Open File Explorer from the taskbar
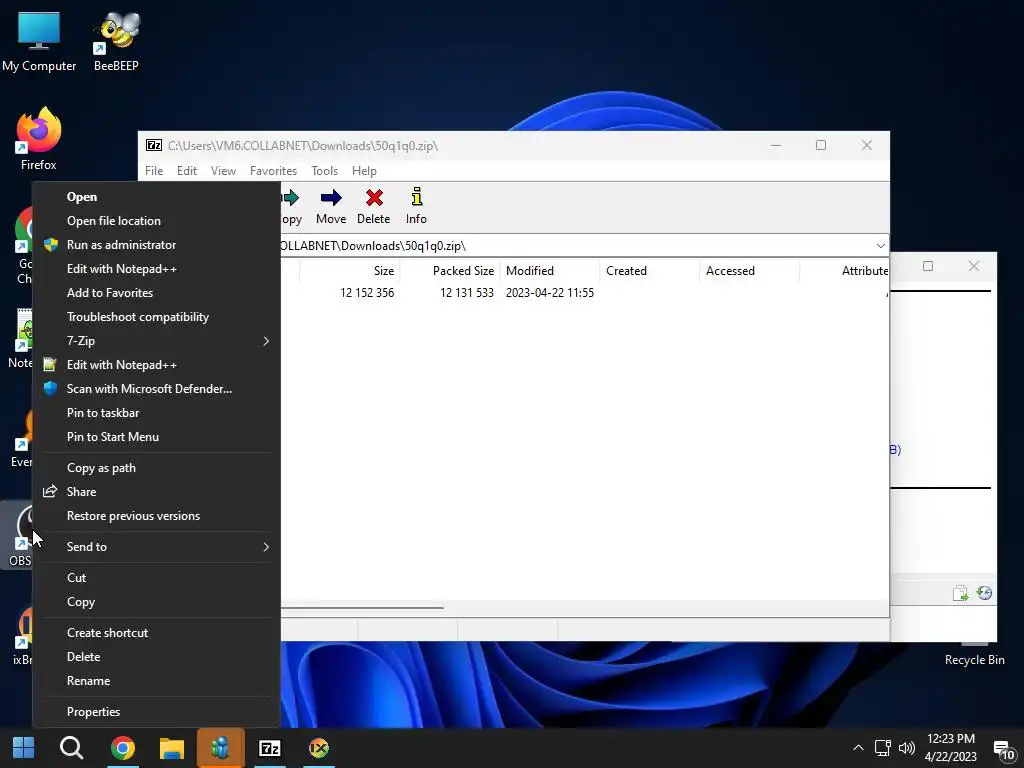 [x=172, y=748]
